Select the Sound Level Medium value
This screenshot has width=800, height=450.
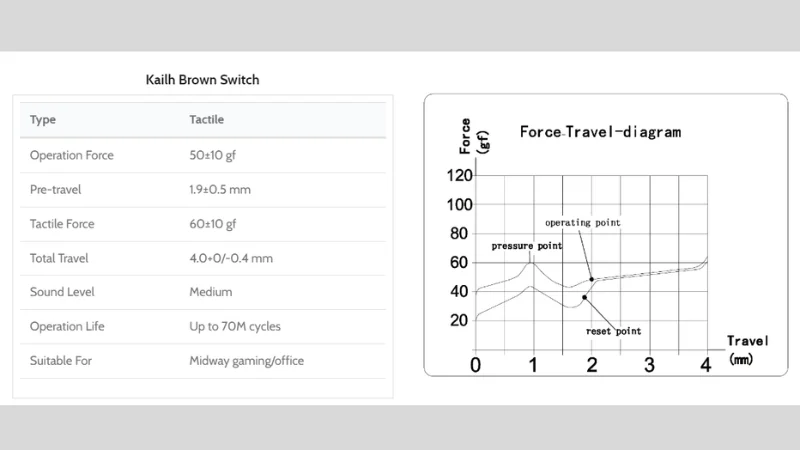pos(211,292)
